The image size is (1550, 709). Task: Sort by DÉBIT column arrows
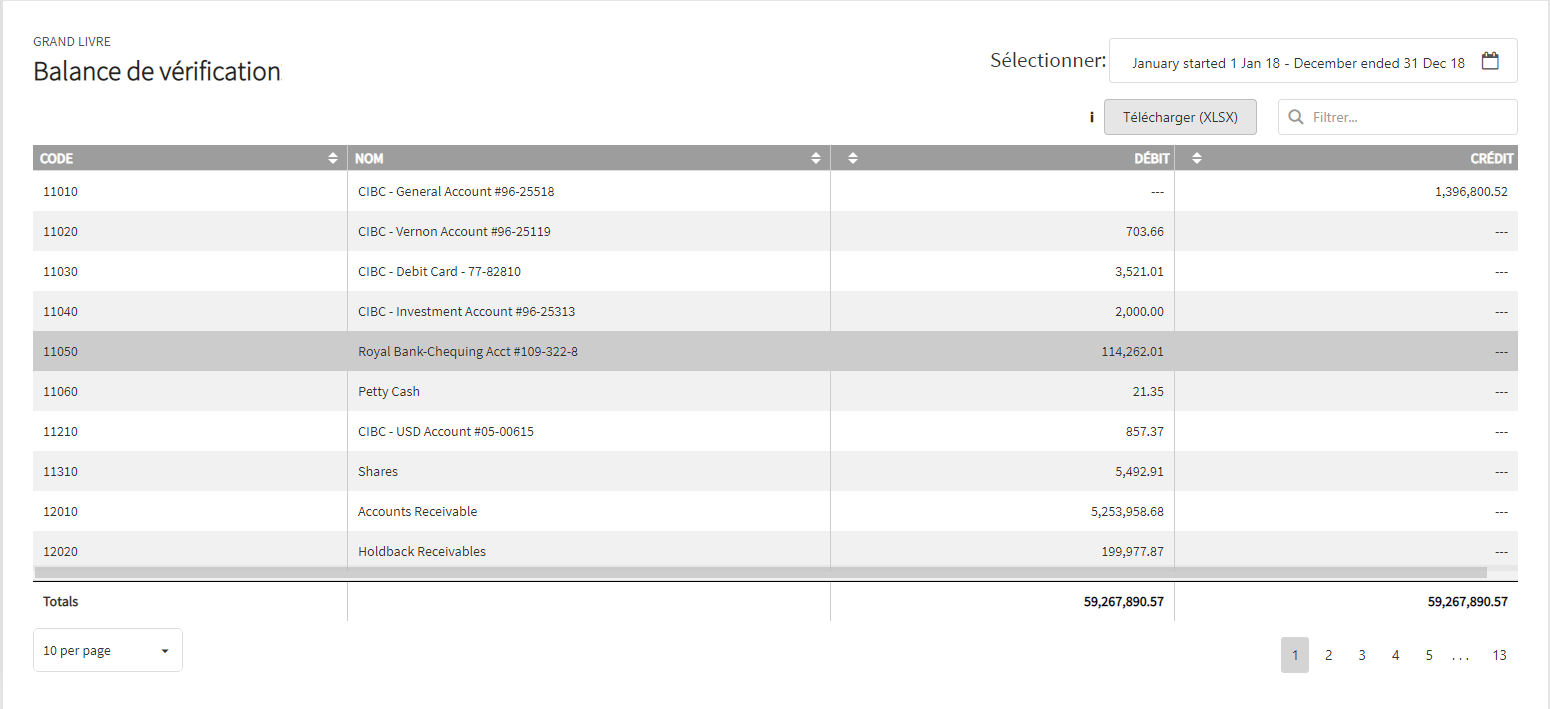tap(853, 158)
